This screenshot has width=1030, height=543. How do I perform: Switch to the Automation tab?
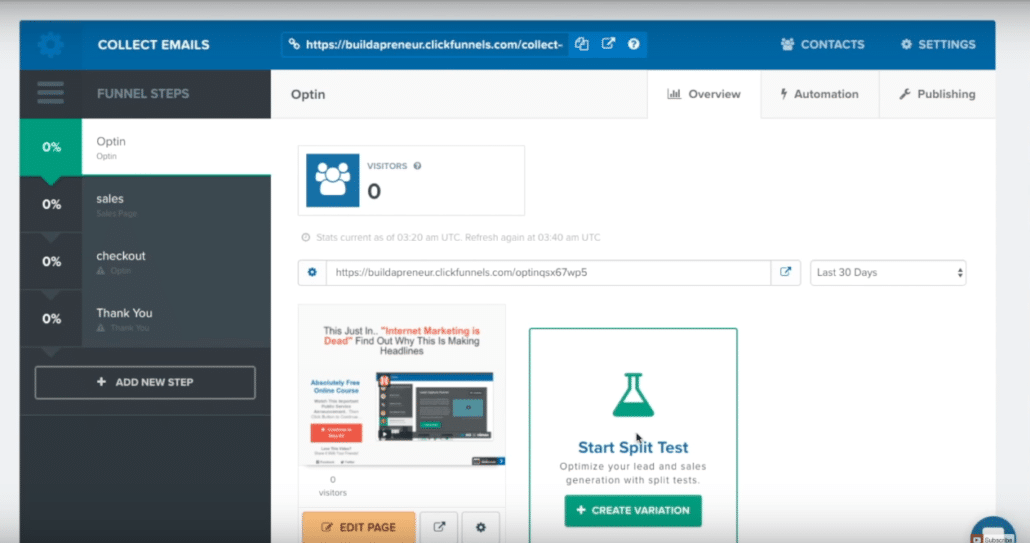coord(819,94)
